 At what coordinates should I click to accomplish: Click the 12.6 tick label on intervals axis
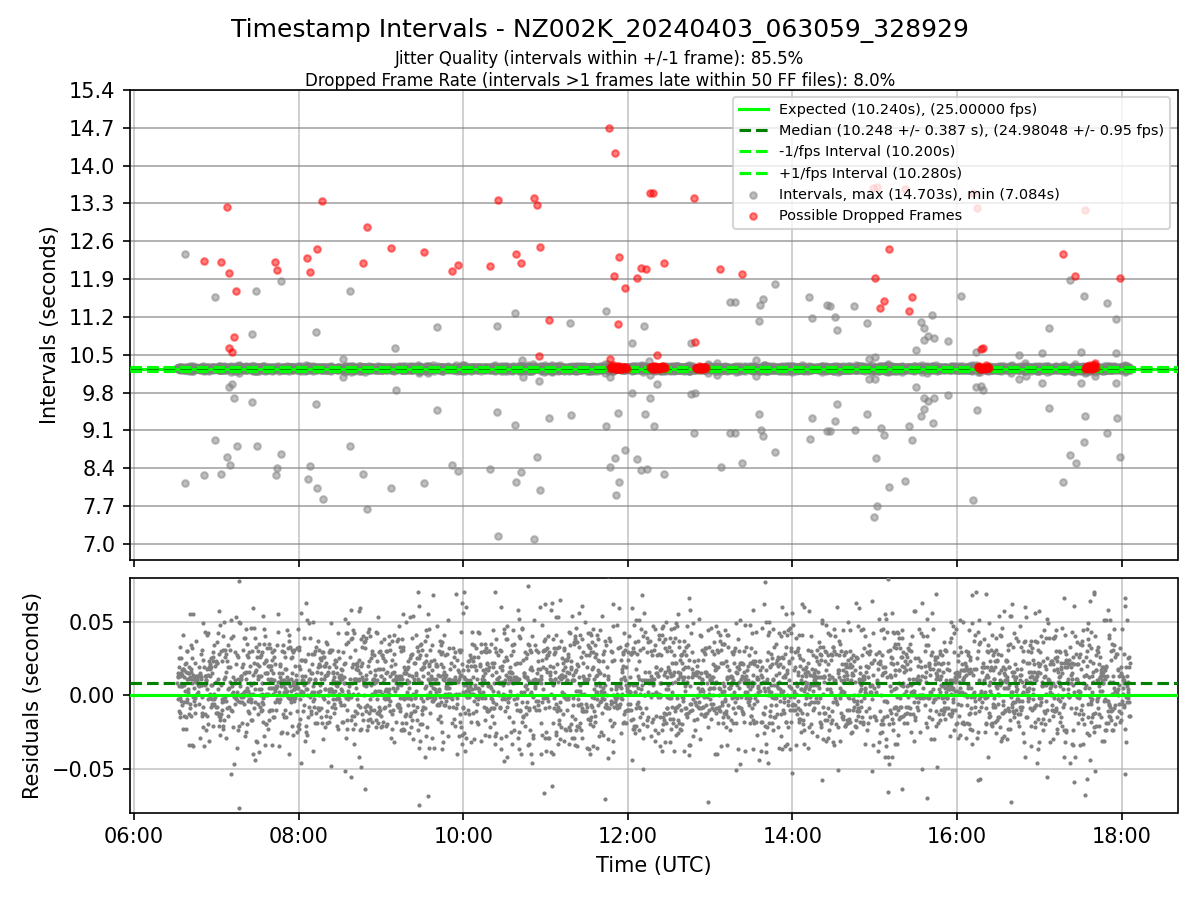pyautogui.click(x=92, y=242)
